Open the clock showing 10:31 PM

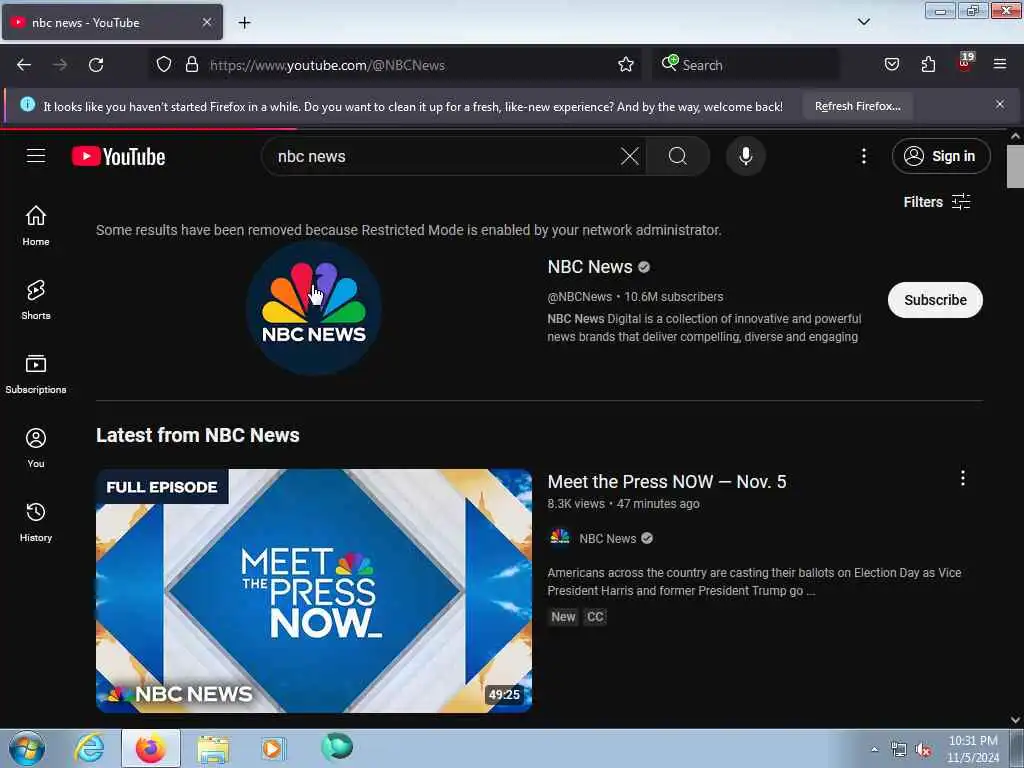972,749
